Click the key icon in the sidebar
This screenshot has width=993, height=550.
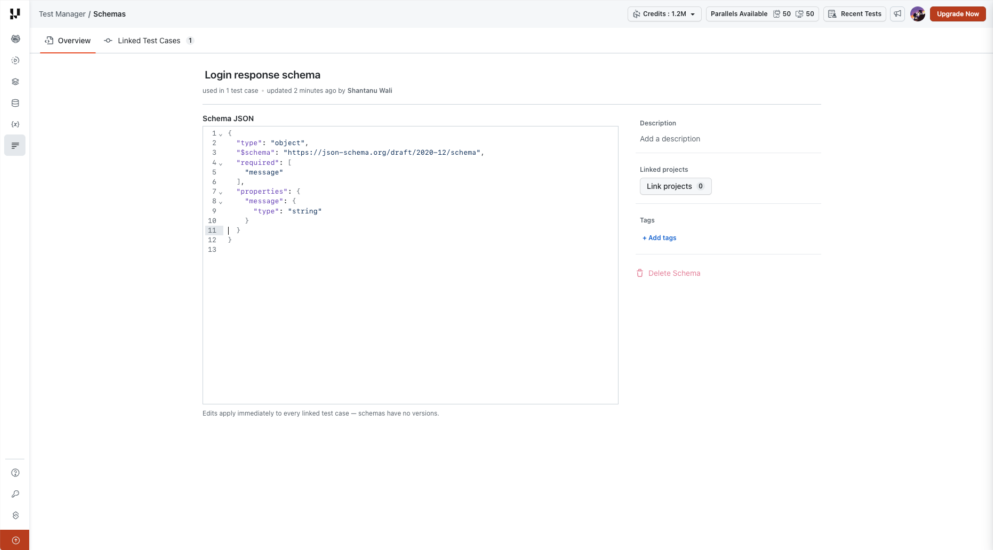tap(15, 494)
